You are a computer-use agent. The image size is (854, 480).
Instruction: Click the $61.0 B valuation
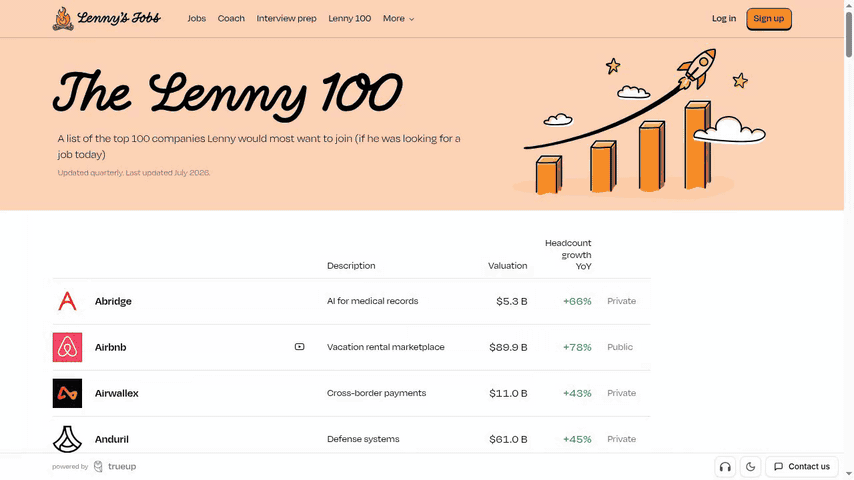(508, 439)
